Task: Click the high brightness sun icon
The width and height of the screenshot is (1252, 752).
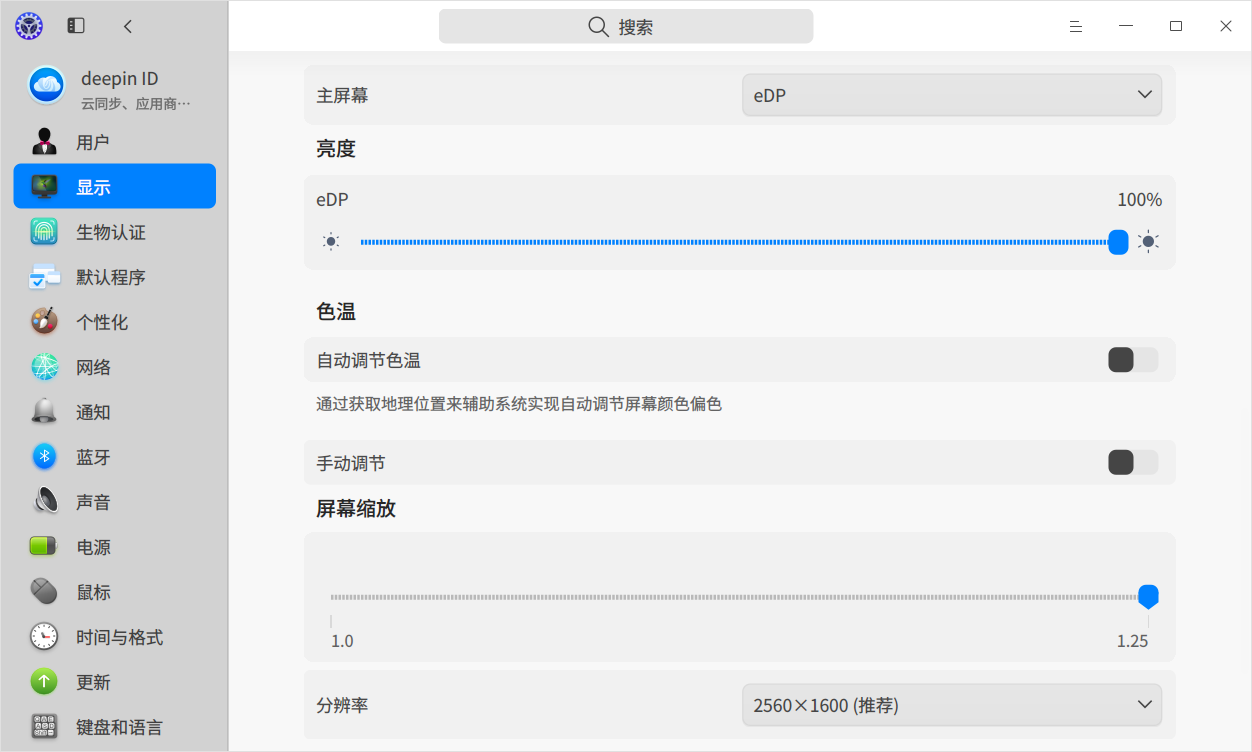Action: coord(1149,241)
